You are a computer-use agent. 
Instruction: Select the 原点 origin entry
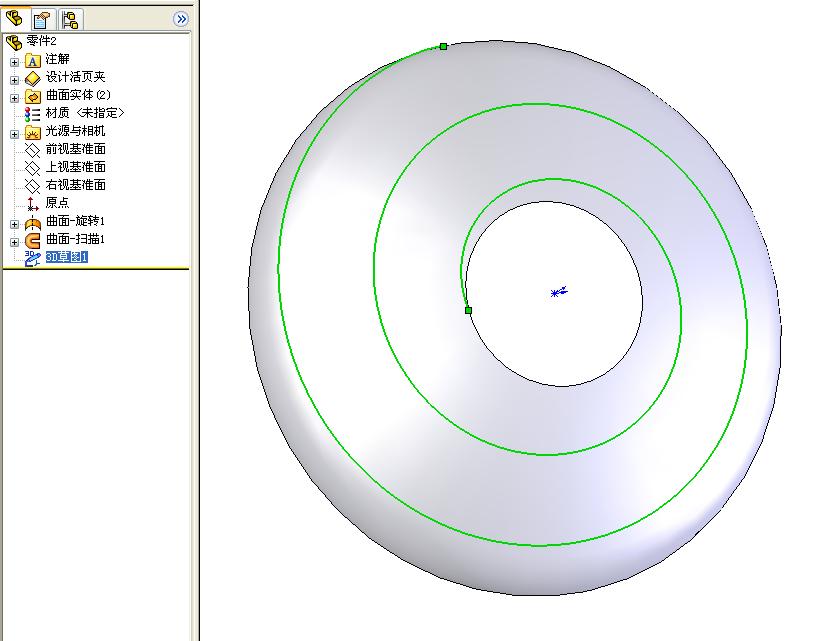57,203
